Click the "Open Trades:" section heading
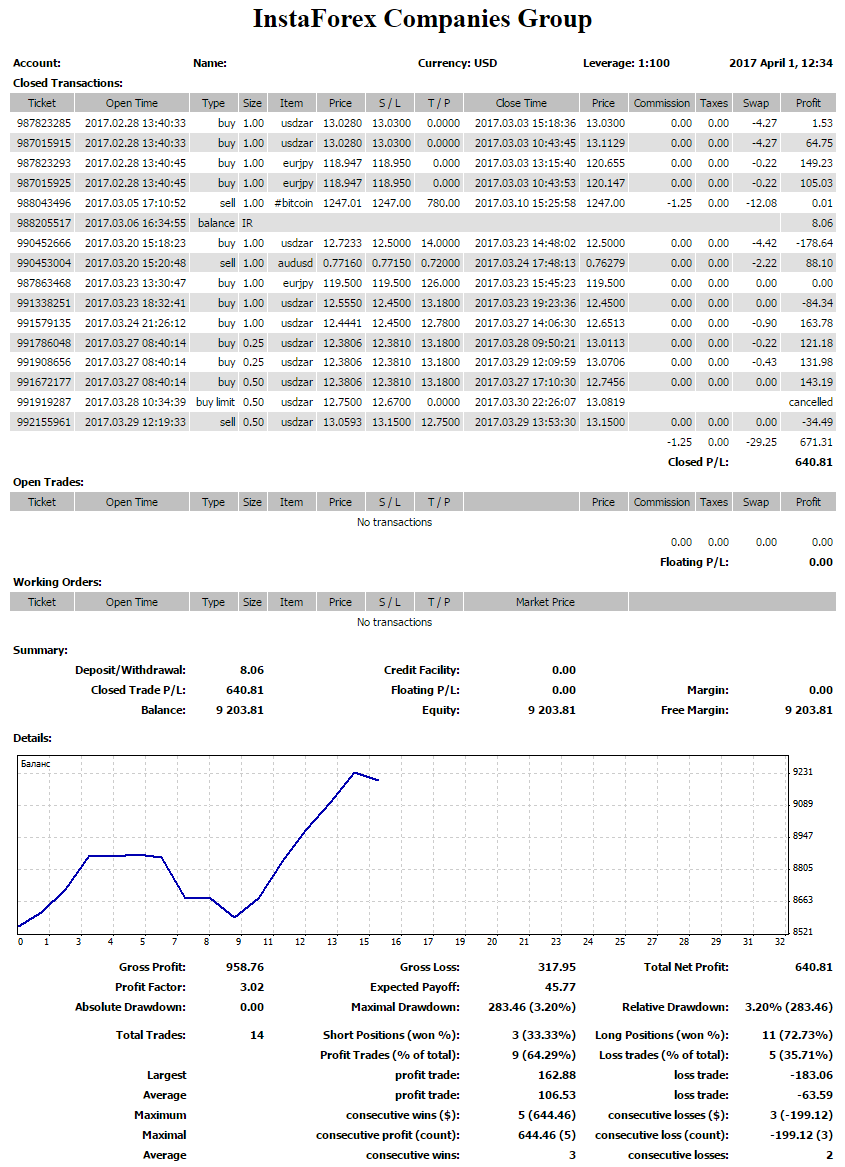 [x=48, y=482]
